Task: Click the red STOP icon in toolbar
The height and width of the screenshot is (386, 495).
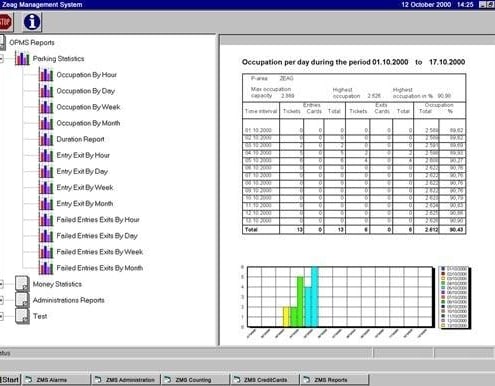Action: click(5, 22)
